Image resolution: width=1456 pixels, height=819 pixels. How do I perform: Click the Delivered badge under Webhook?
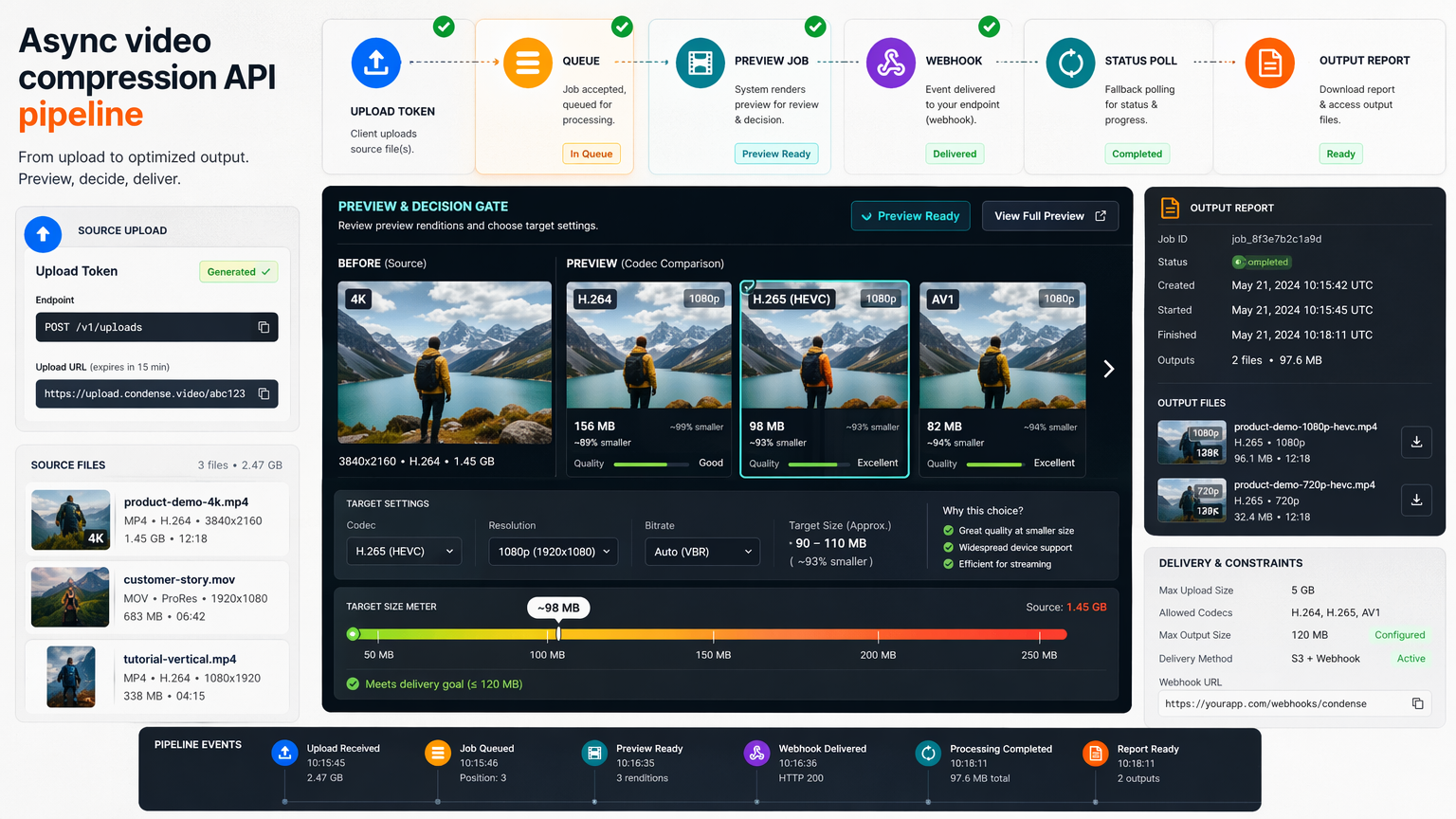pyautogui.click(x=955, y=154)
